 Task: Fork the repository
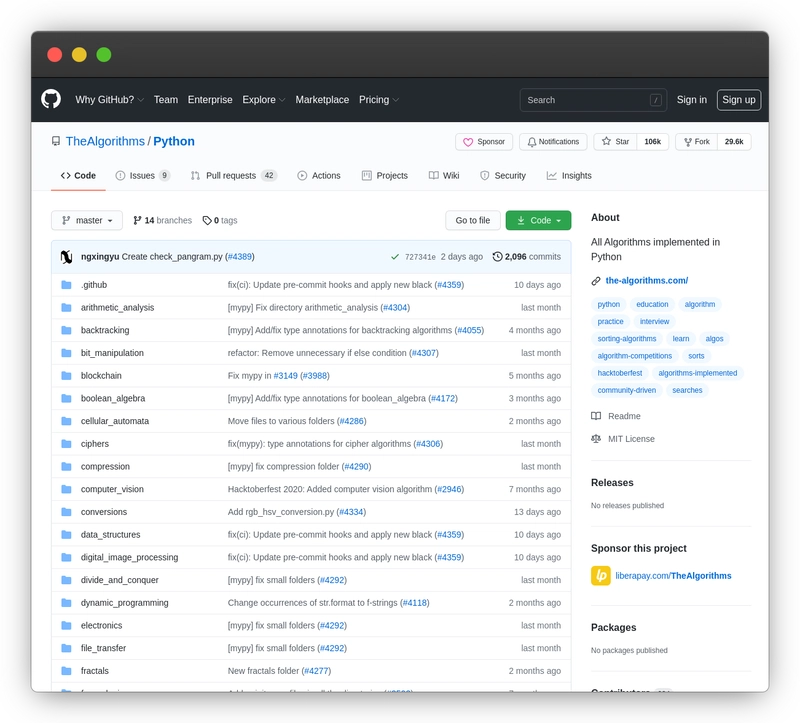(x=696, y=142)
